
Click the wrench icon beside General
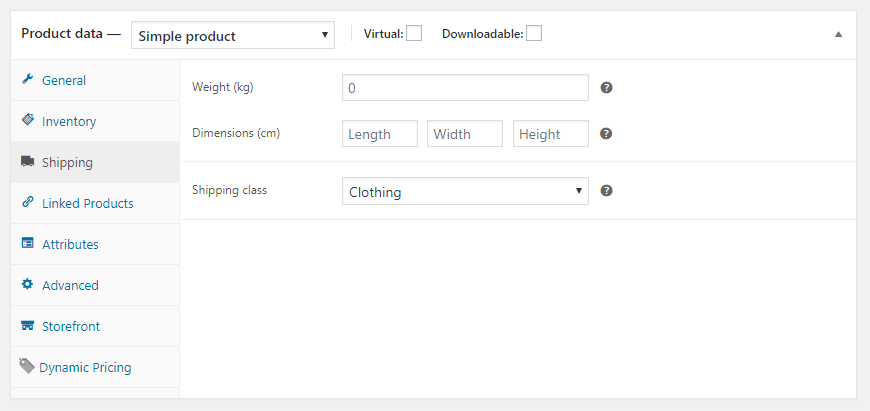click(27, 79)
